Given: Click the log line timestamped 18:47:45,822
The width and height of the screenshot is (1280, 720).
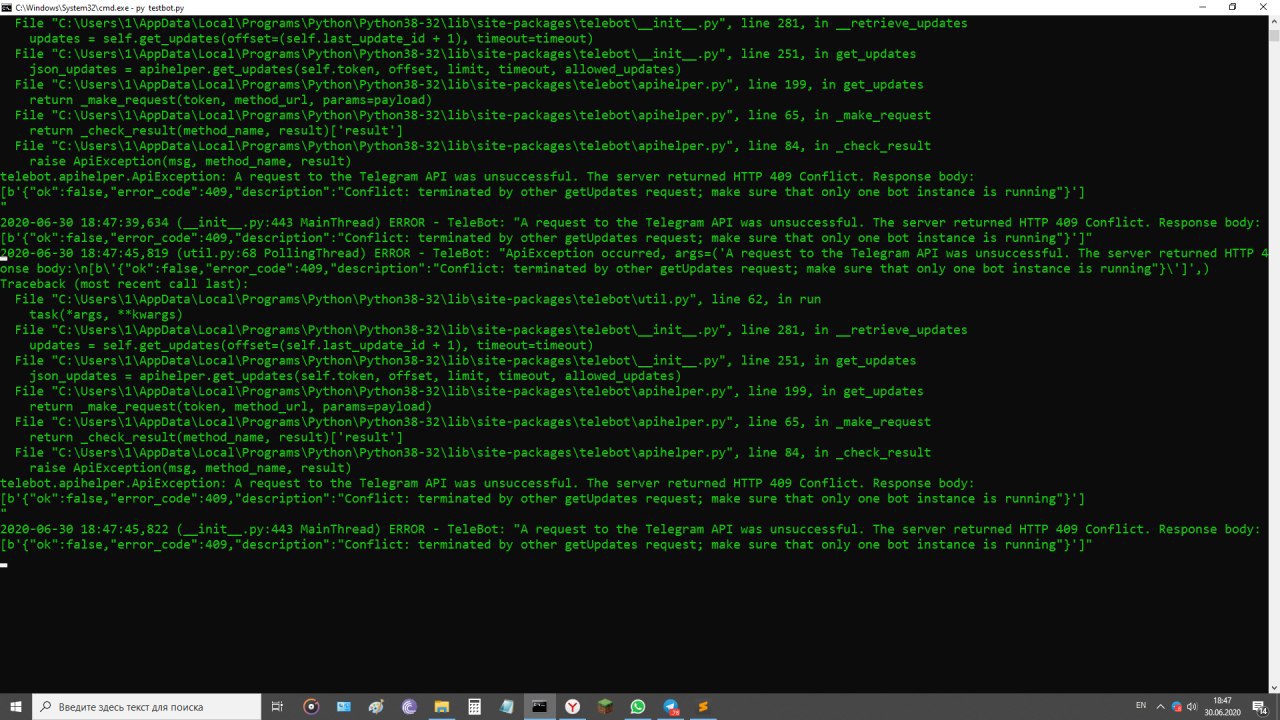Looking at the screenshot, I should point(630,529).
